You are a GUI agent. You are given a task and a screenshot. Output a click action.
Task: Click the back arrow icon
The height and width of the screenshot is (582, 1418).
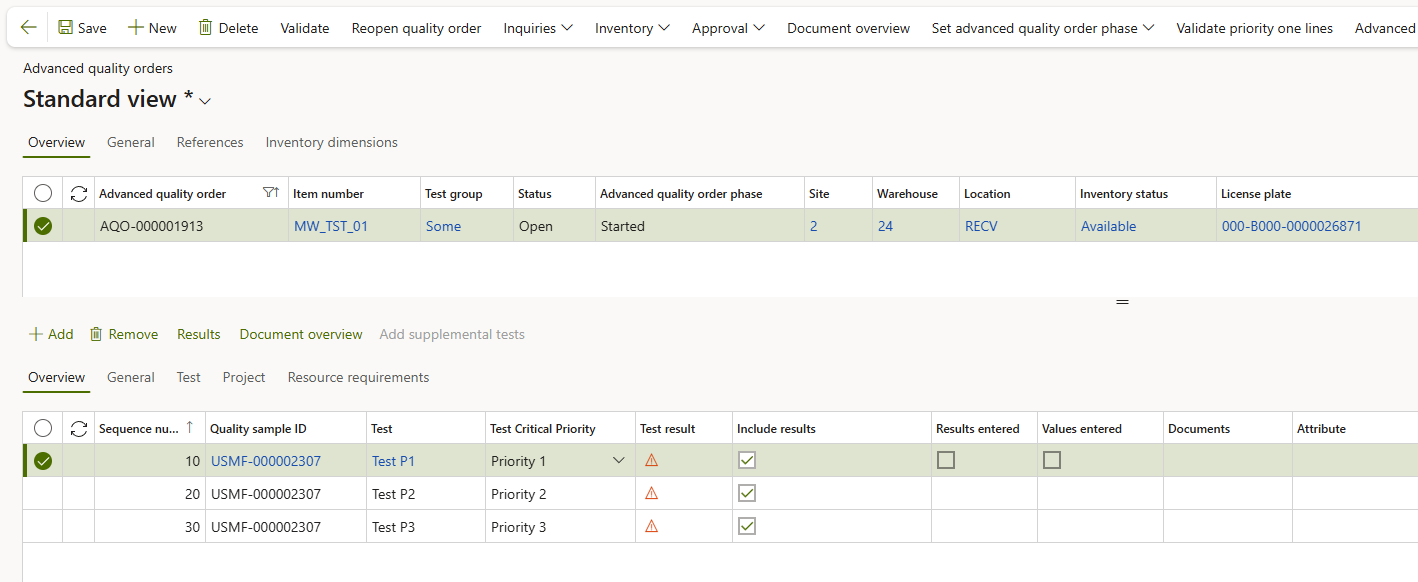[x=28, y=28]
